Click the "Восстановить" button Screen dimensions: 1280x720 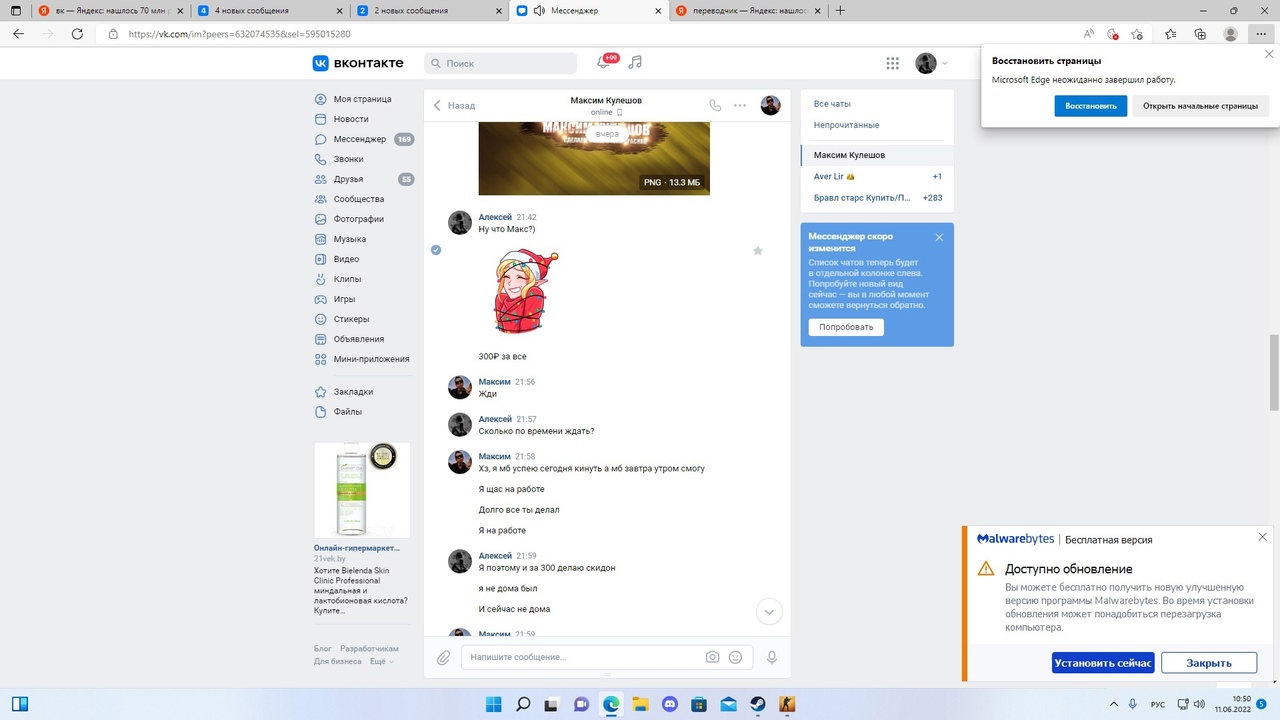point(1090,106)
